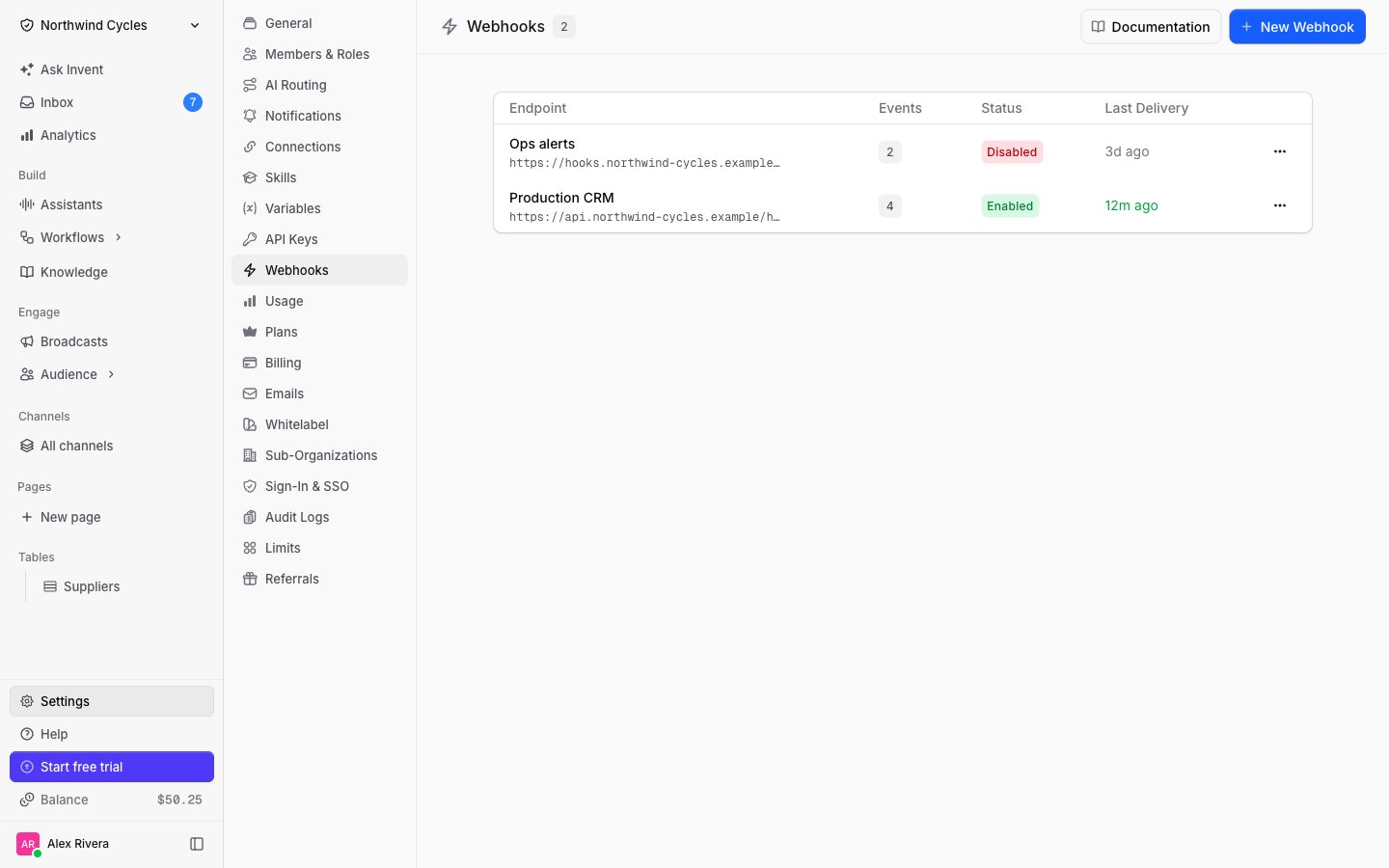Click the Inbox unread badge showing 7

(x=193, y=102)
